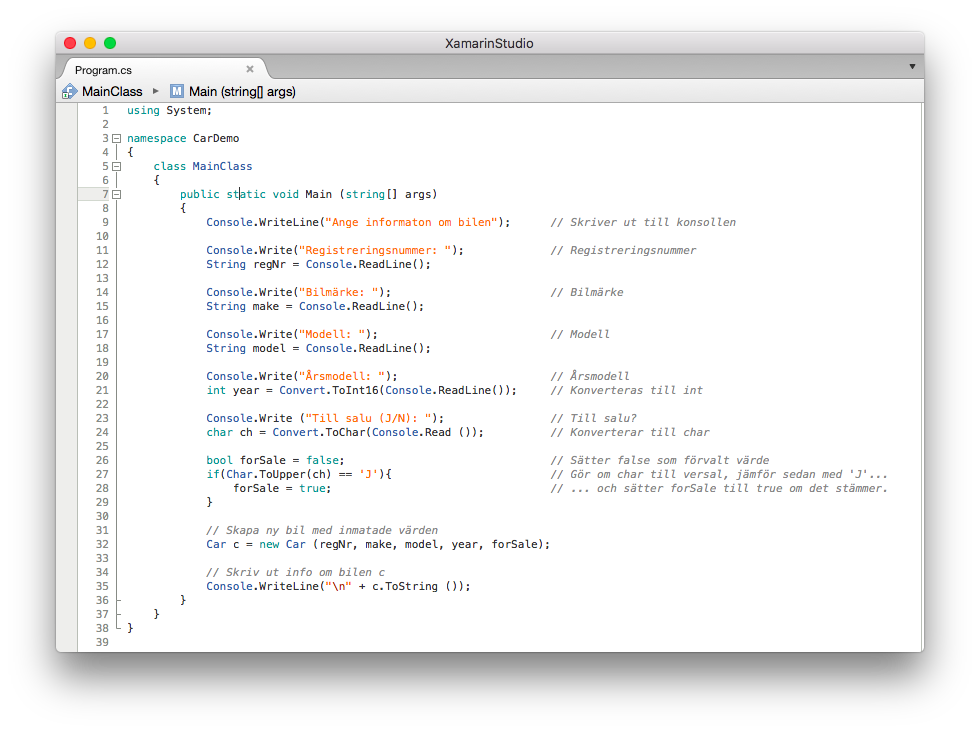Click comment '// Till salu?'

594,418
